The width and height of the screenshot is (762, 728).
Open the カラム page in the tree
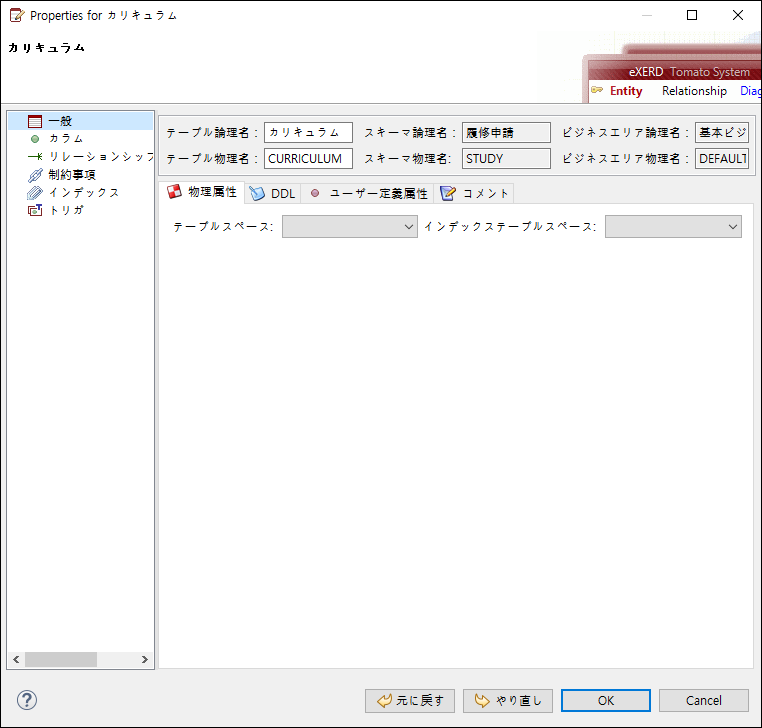point(66,139)
